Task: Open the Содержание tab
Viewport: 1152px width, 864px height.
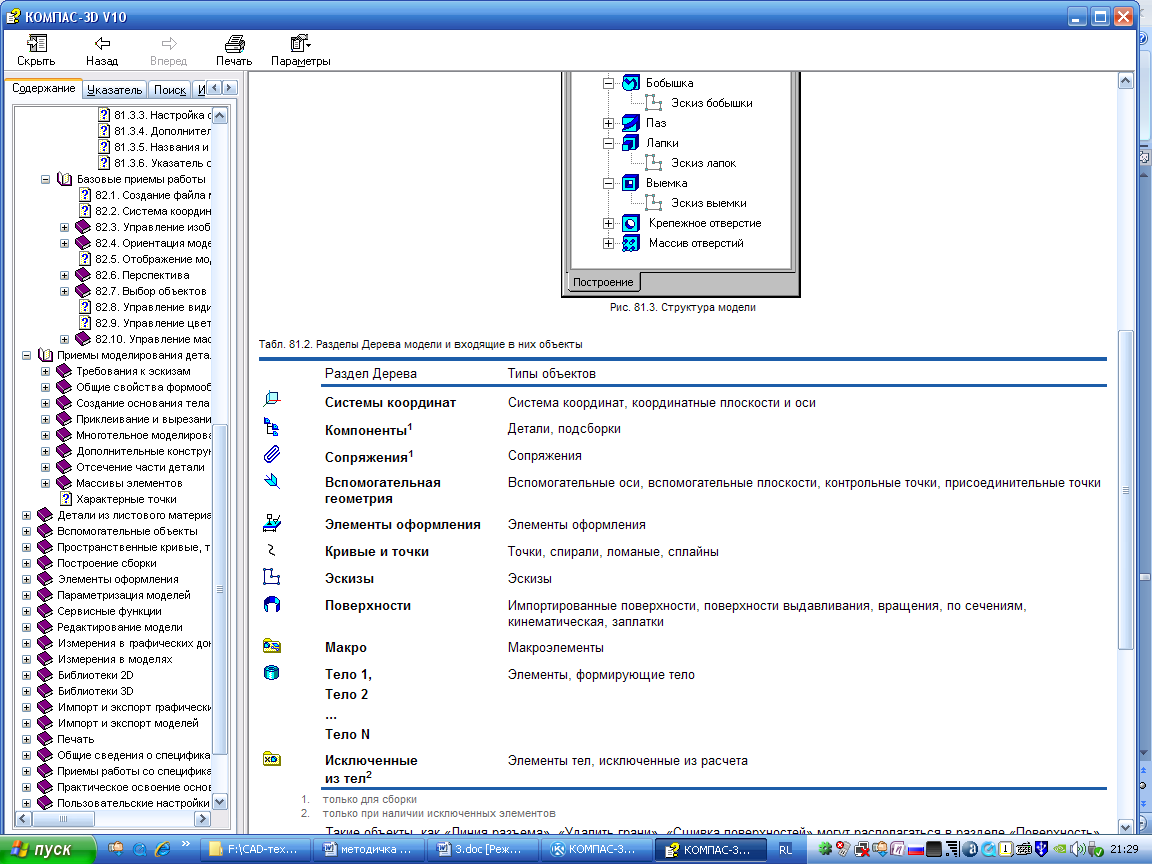Action: pyautogui.click(x=43, y=88)
